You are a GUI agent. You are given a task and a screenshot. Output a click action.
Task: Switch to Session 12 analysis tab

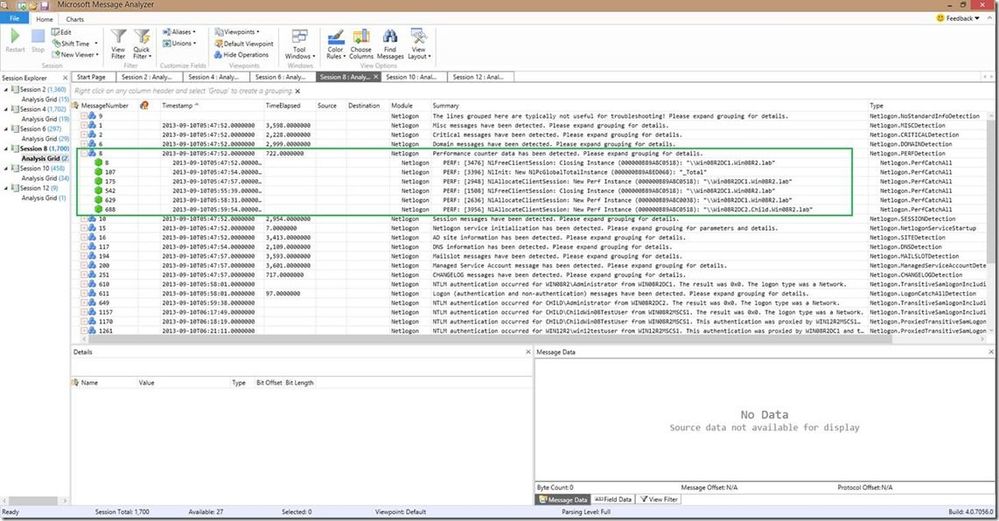(480, 77)
